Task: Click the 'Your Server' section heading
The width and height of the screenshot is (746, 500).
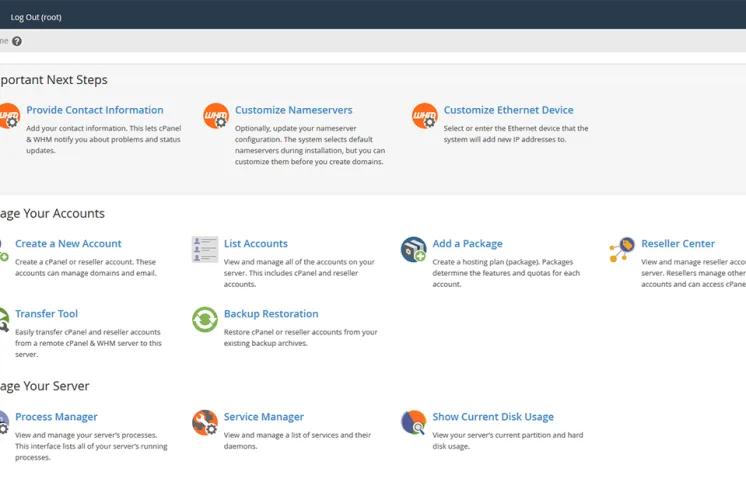Action: [56, 386]
